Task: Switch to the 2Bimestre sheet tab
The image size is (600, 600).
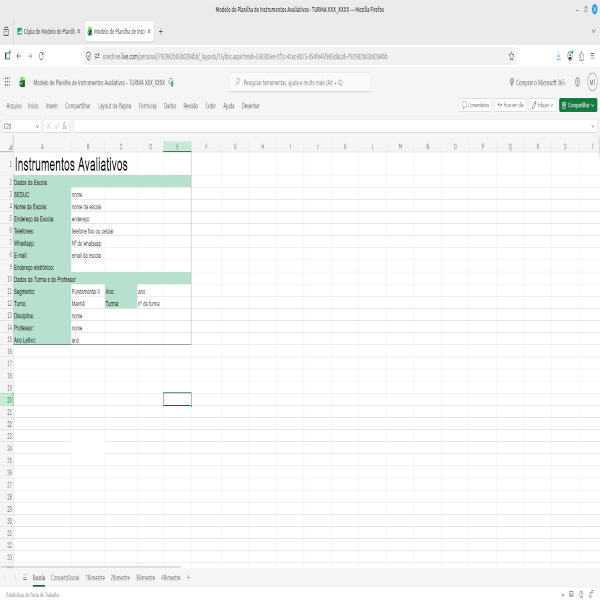Action: point(120,577)
